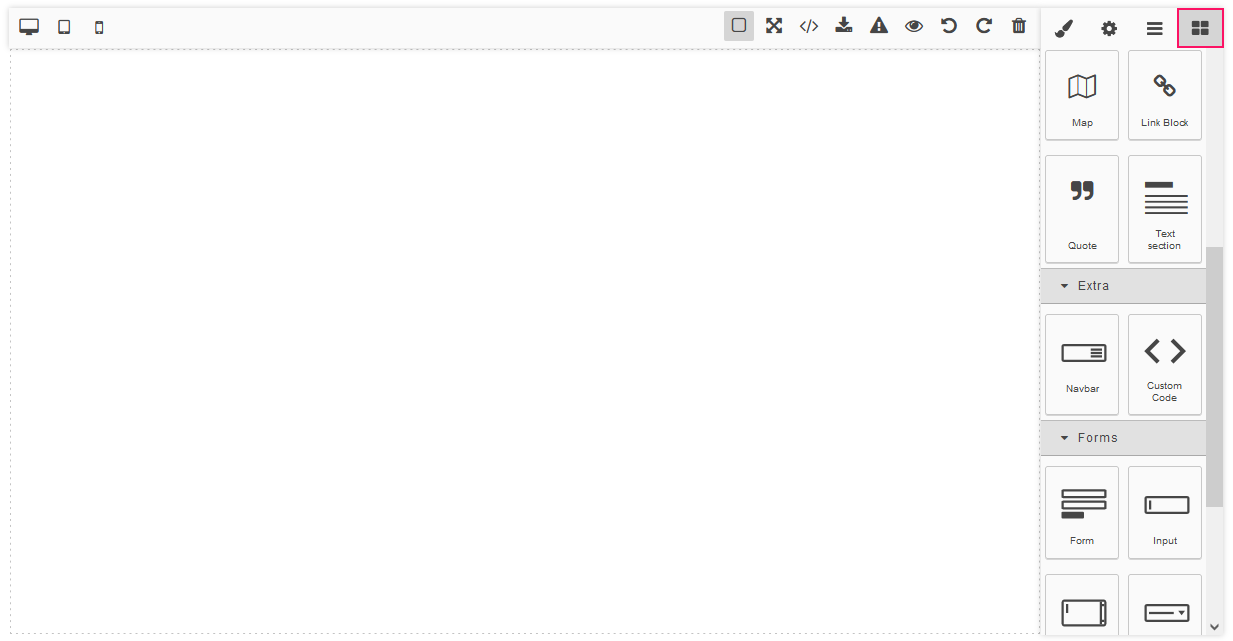Open the import template dialog
1233x641 pixels.
(844, 26)
